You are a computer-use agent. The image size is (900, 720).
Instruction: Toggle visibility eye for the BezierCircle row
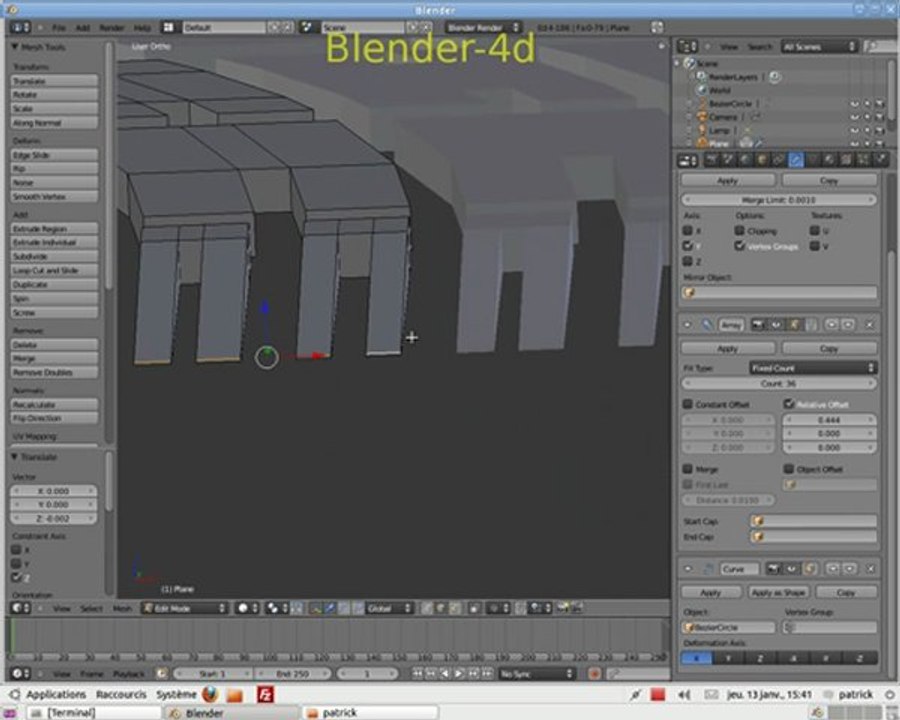pyautogui.click(x=855, y=103)
